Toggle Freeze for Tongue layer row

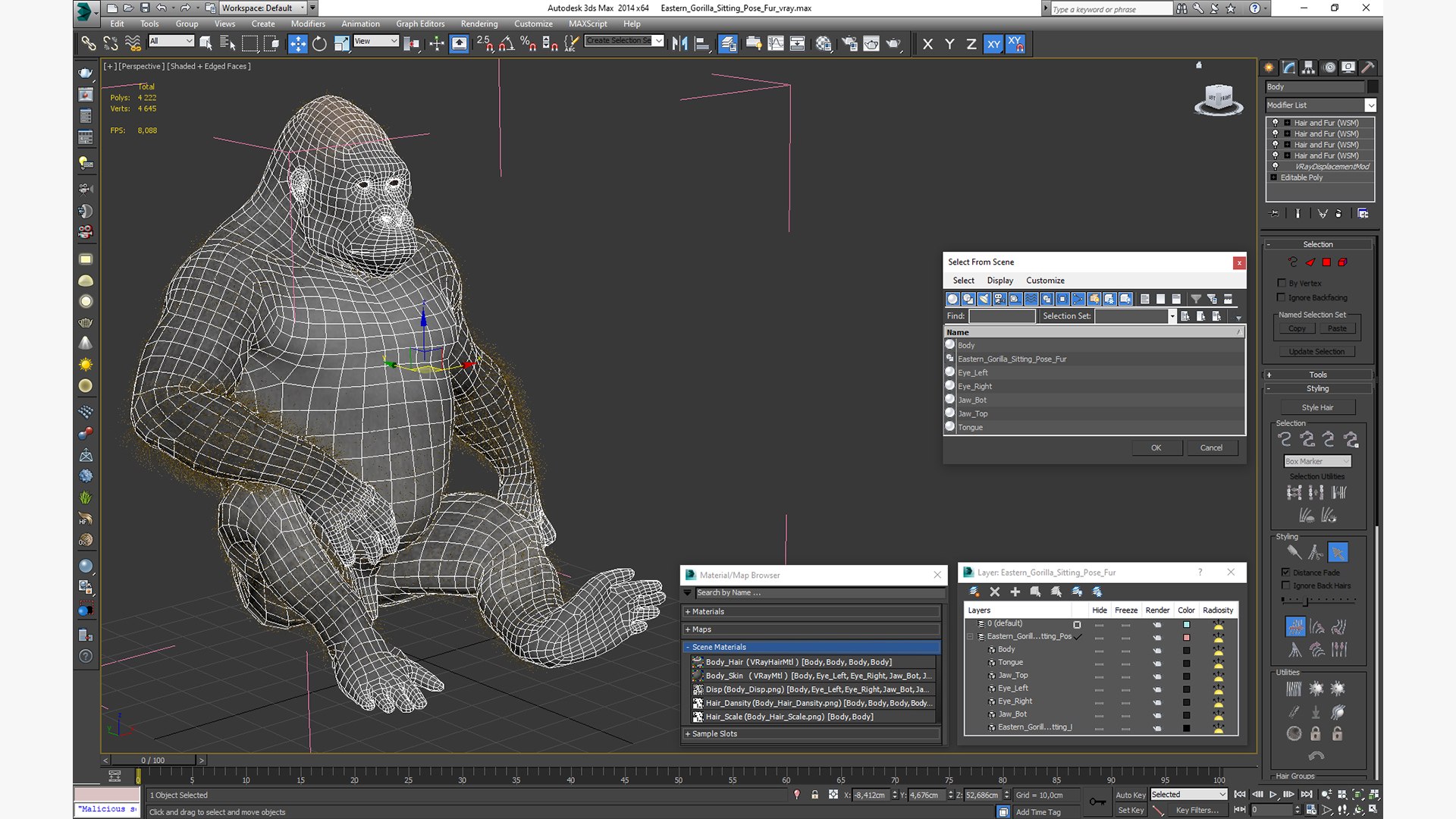pyautogui.click(x=1125, y=663)
